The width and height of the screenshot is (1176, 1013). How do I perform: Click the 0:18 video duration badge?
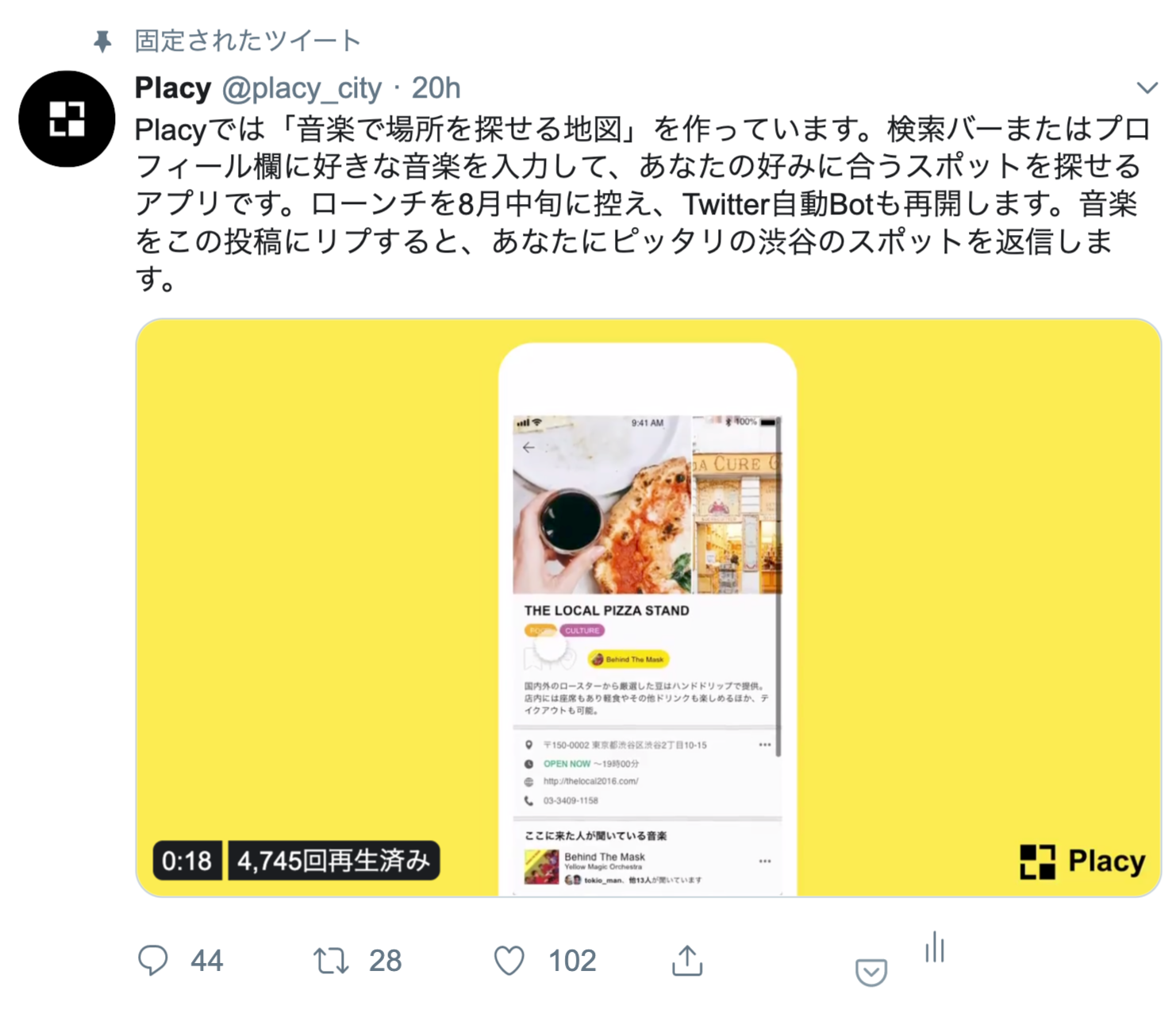pos(187,861)
